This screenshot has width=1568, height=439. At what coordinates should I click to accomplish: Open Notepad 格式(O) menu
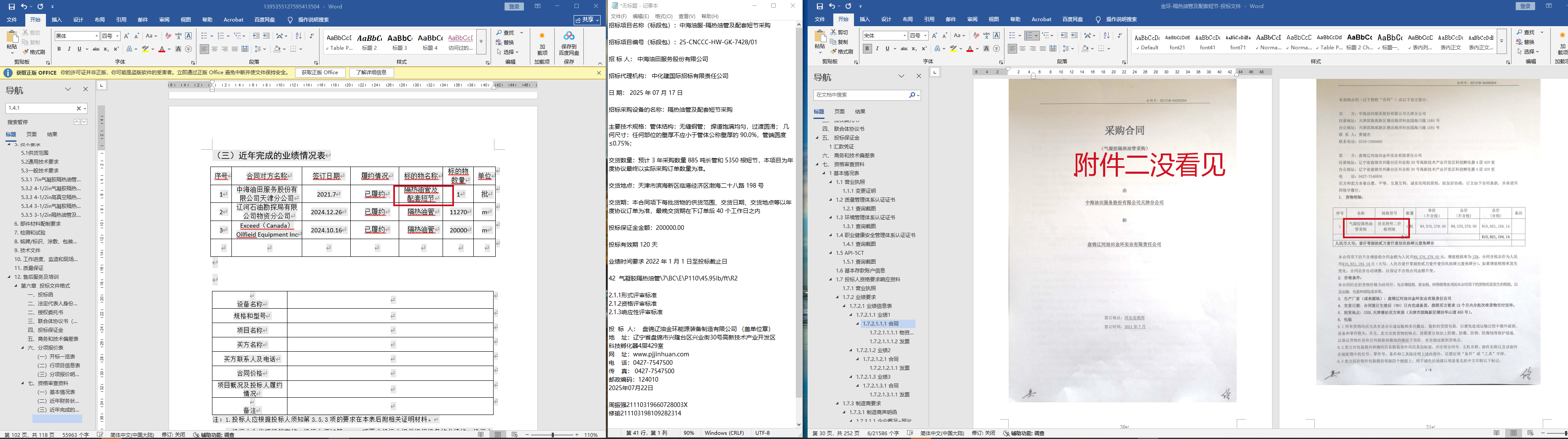point(663,16)
